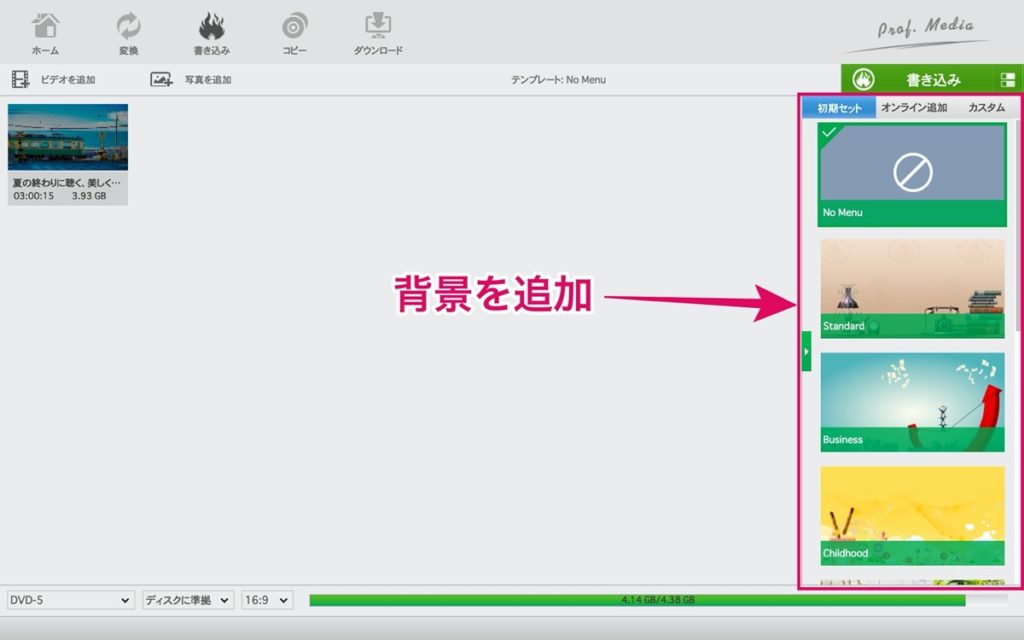Open the DVD-5 disc type dropdown

tap(70, 600)
